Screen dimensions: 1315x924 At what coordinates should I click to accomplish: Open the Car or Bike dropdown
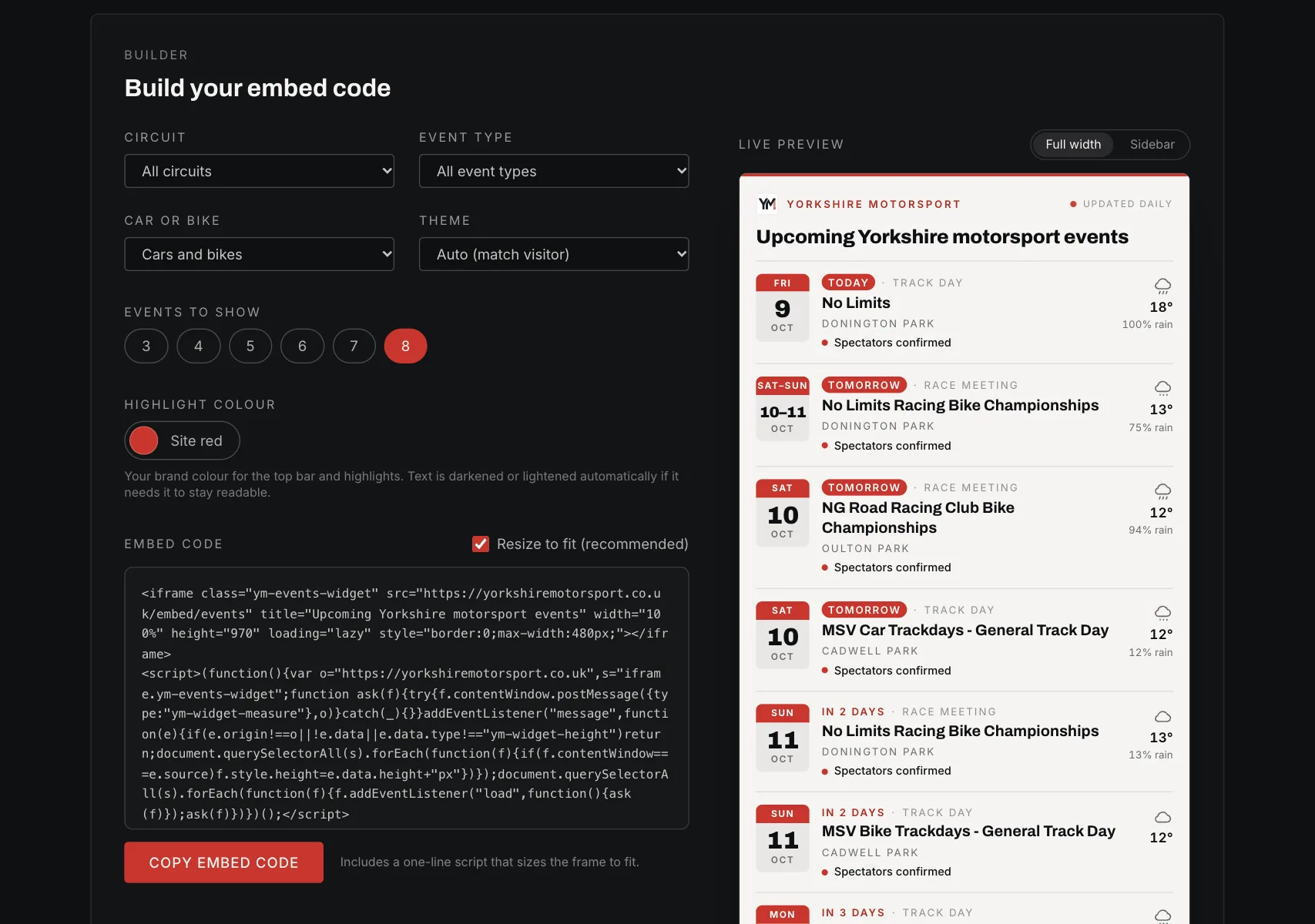(x=260, y=254)
